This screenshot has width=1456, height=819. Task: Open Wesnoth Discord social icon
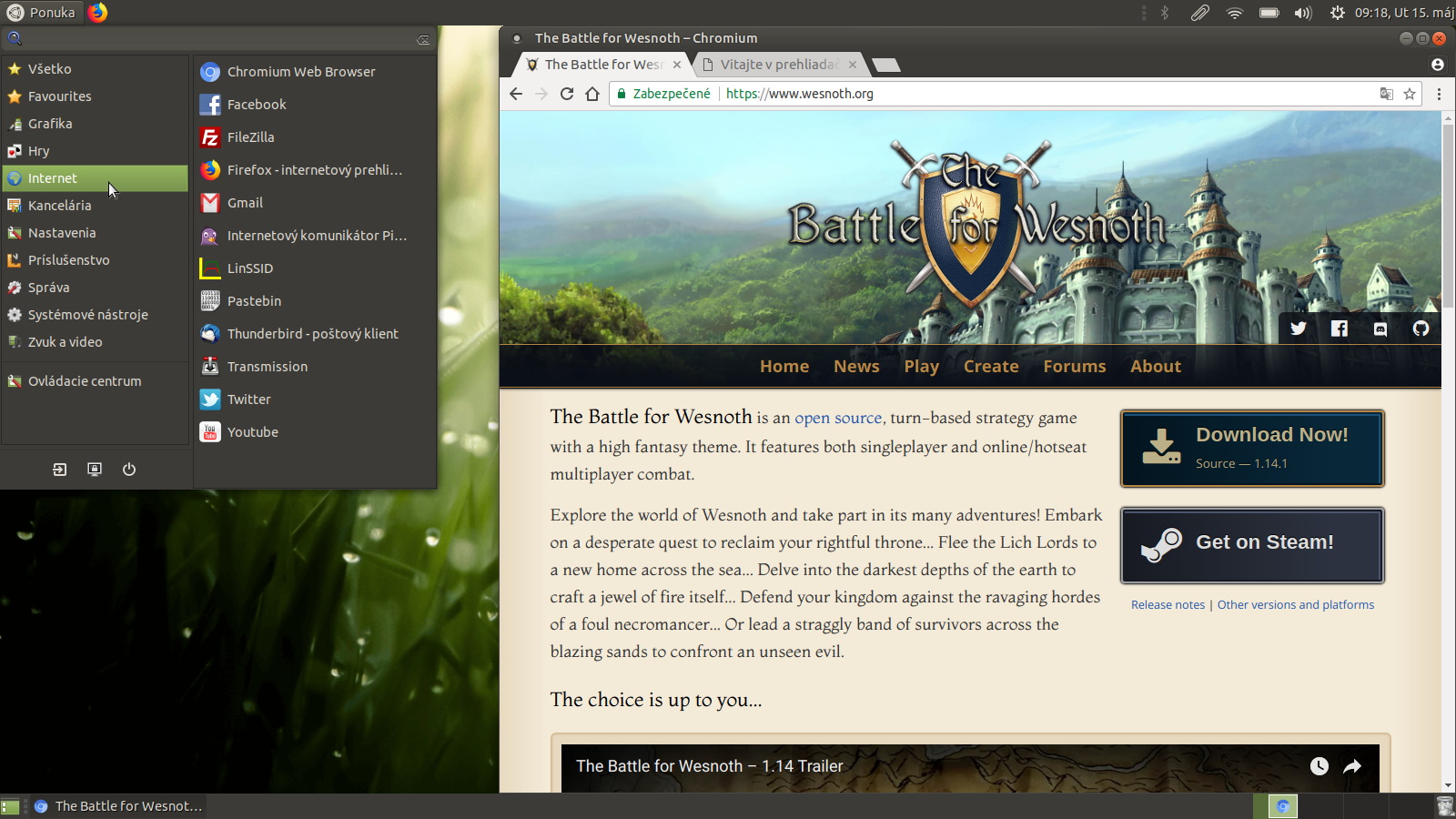pyautogui.click(x=1380, y=329)
